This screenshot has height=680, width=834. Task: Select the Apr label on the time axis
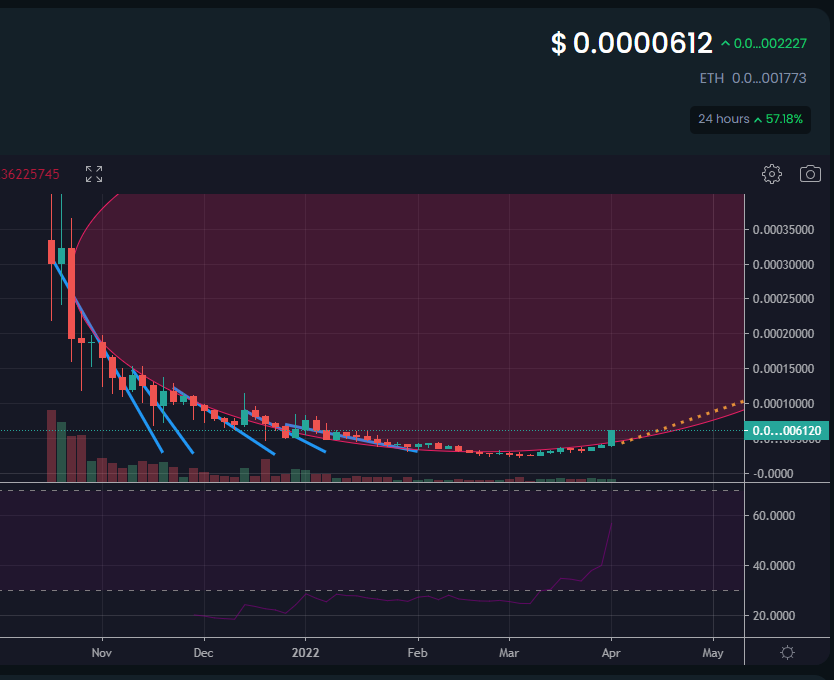pos(611,652)
